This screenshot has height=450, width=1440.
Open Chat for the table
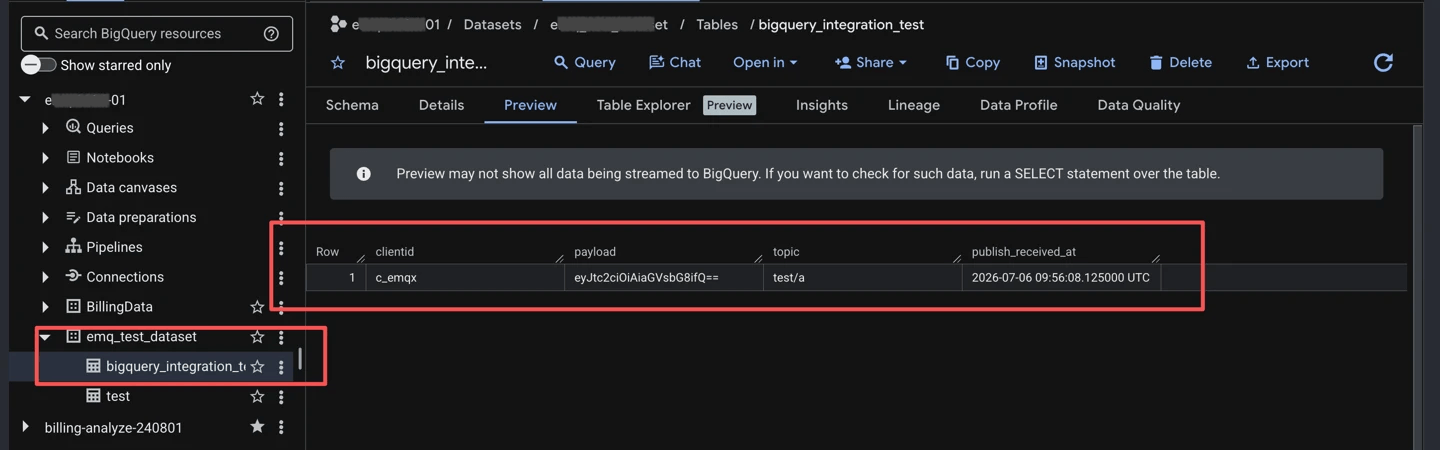(x=675, y=62)
